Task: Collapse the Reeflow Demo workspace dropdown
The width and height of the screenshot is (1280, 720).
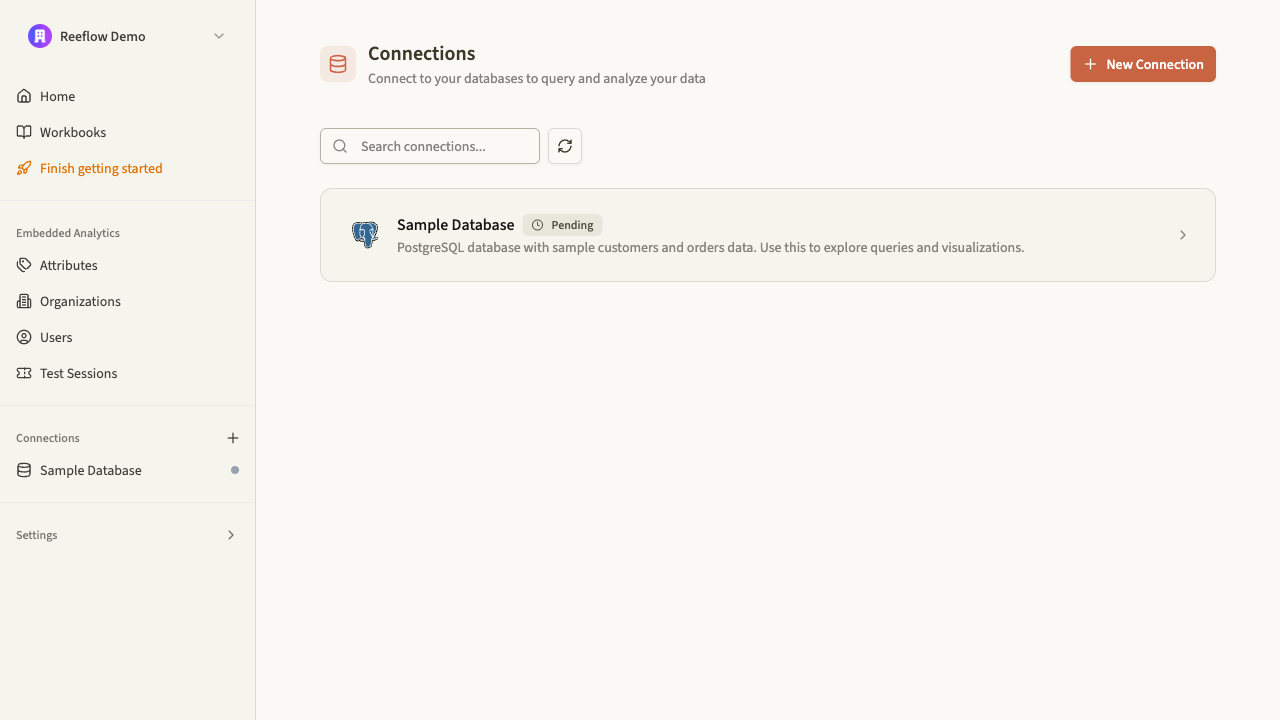Action: (x=219, y=36)
